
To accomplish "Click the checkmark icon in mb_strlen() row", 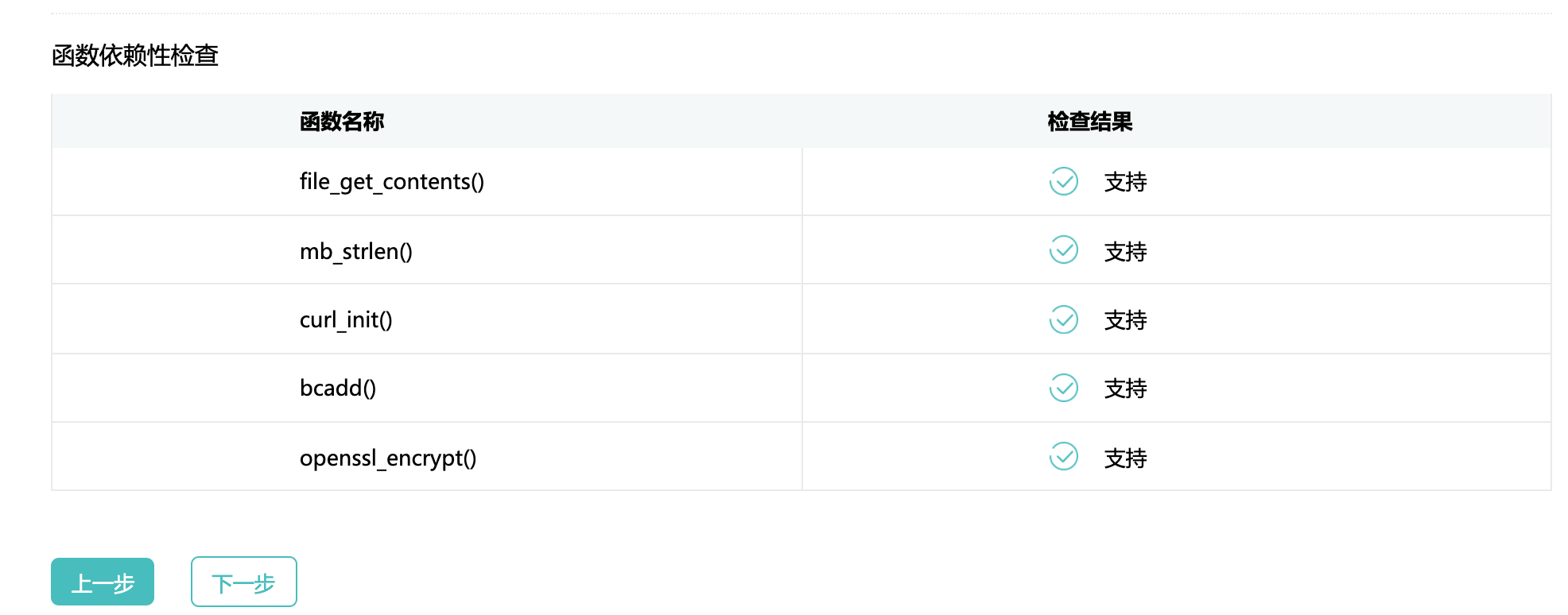I will (x=1063, y=250).
